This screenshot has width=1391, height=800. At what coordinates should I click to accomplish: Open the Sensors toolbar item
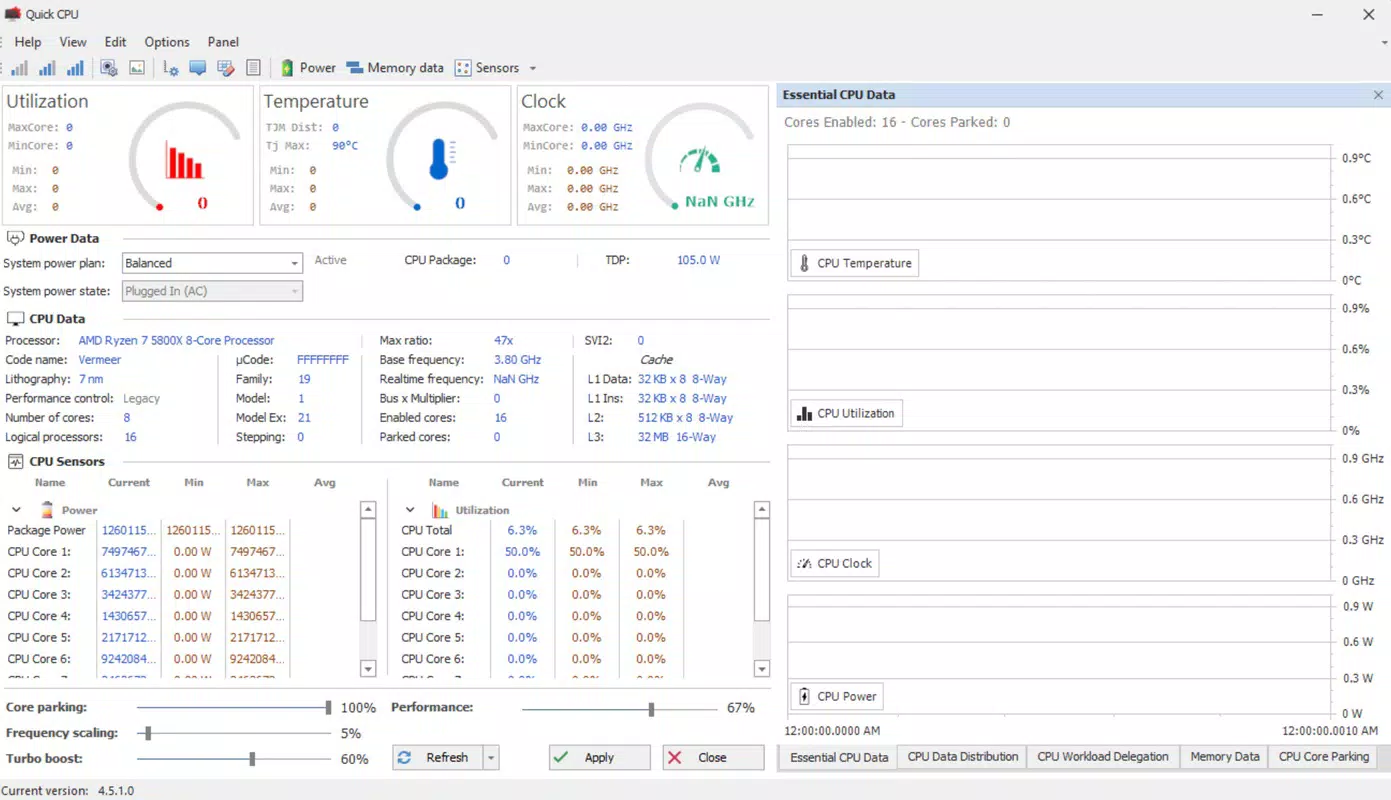point(488,68)
